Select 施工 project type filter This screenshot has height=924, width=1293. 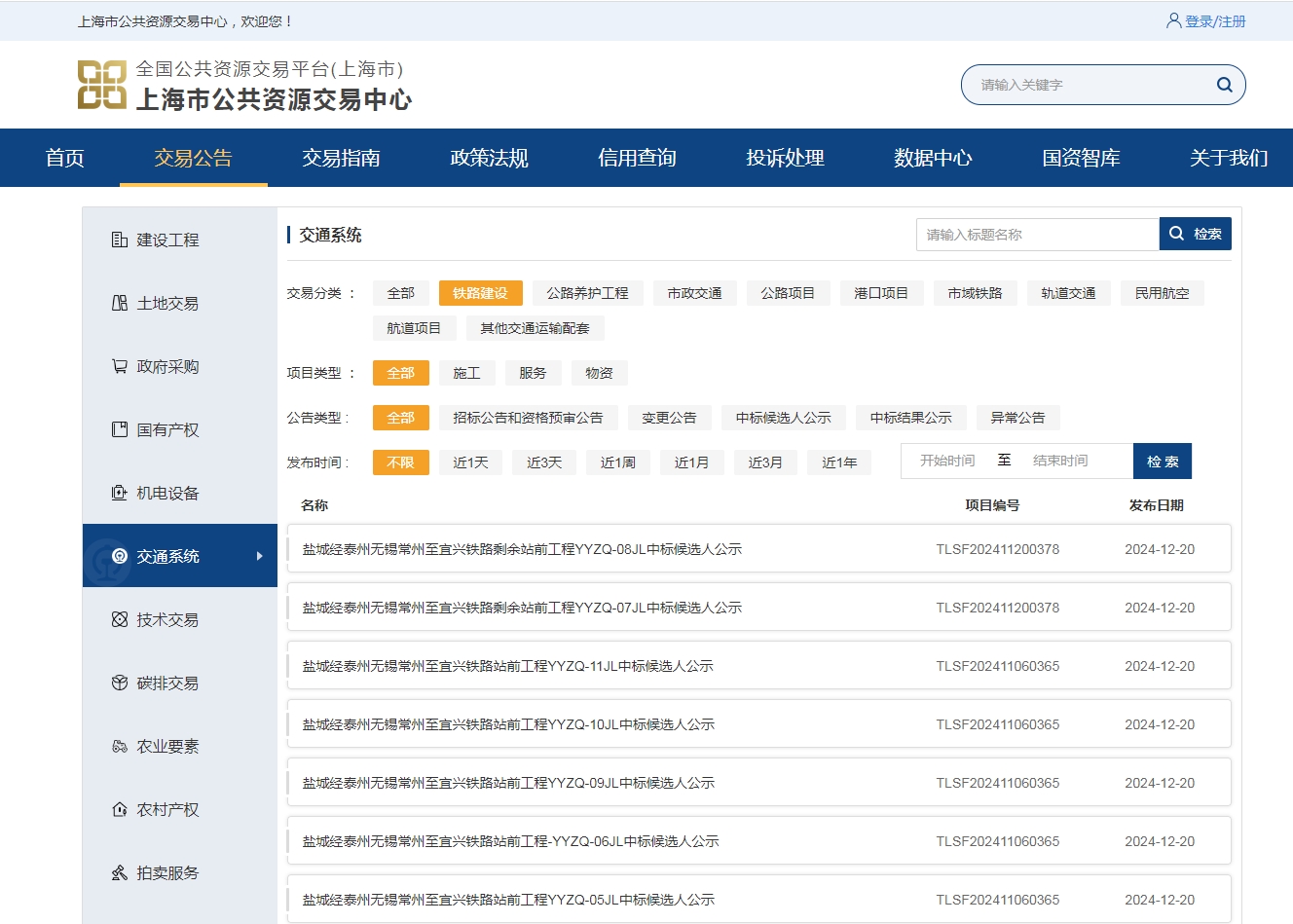coord(467,373)
